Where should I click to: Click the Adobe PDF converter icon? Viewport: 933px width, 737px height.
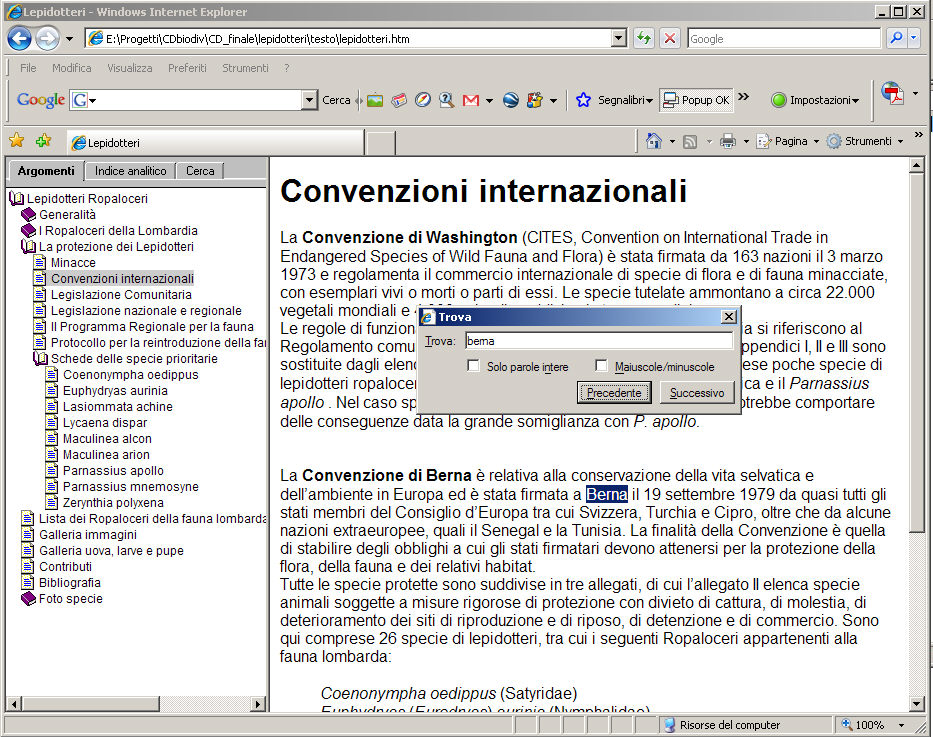coord(893,94)
